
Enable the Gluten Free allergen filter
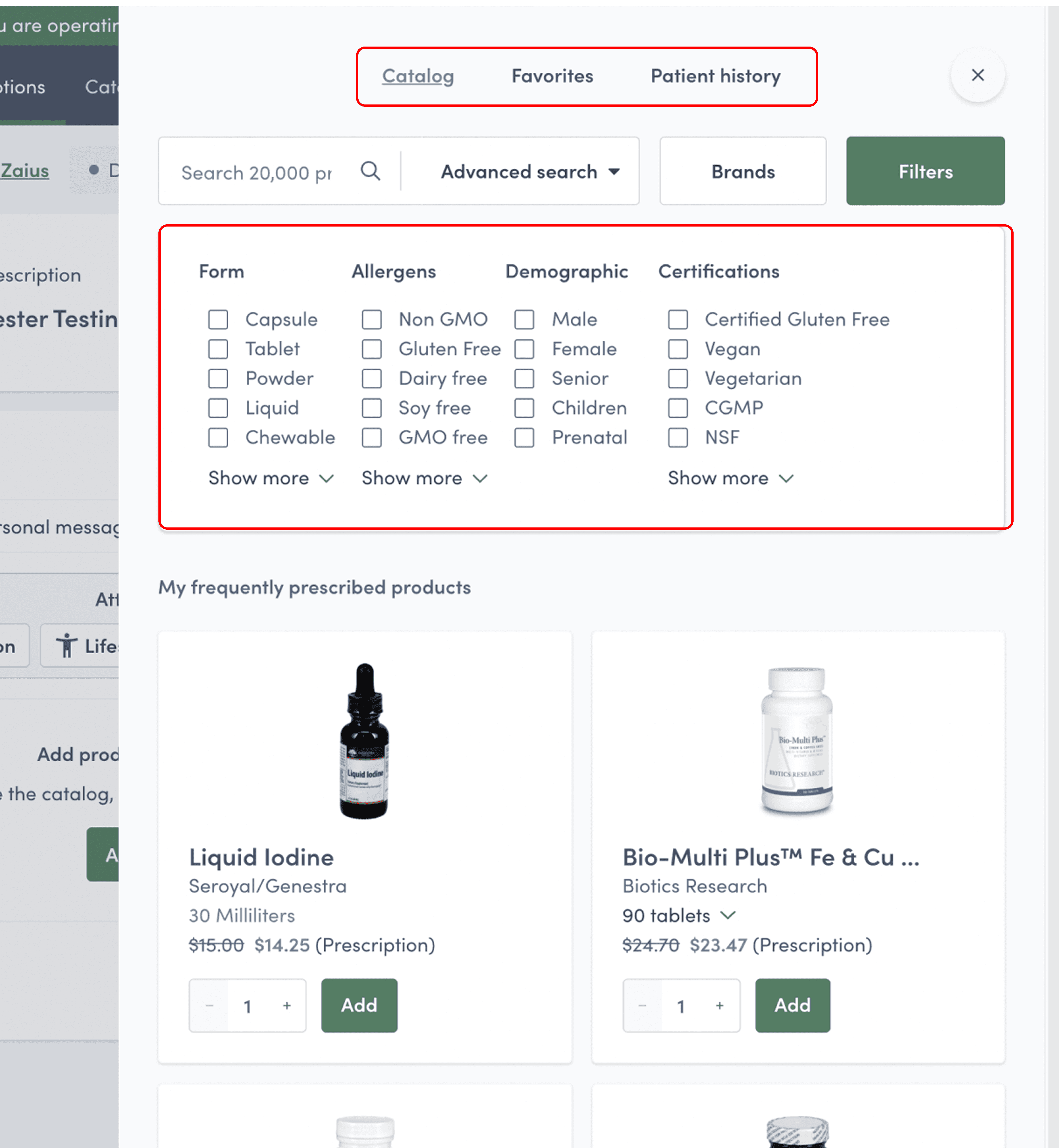coord(372,349)
